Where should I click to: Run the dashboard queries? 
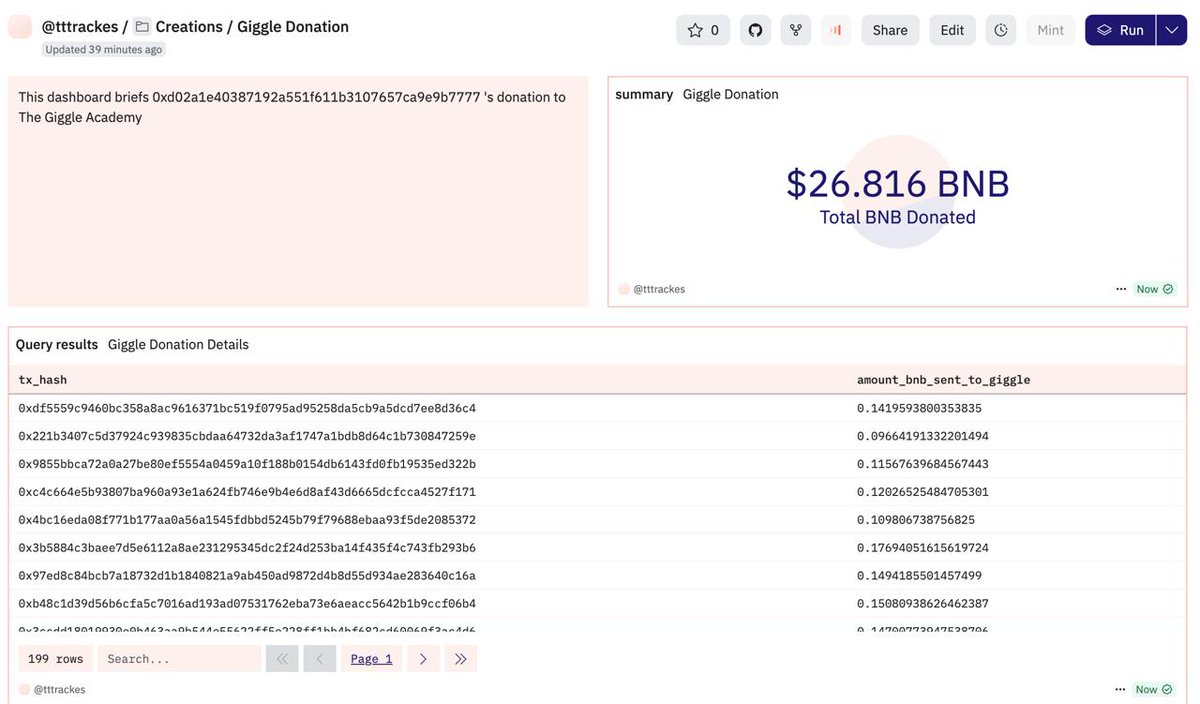(x=1121, y=30)
